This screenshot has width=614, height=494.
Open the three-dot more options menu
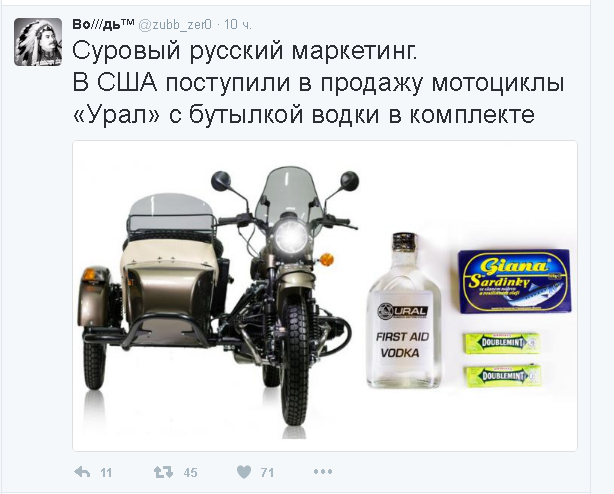pyautogui.click(x=323, y=472)
